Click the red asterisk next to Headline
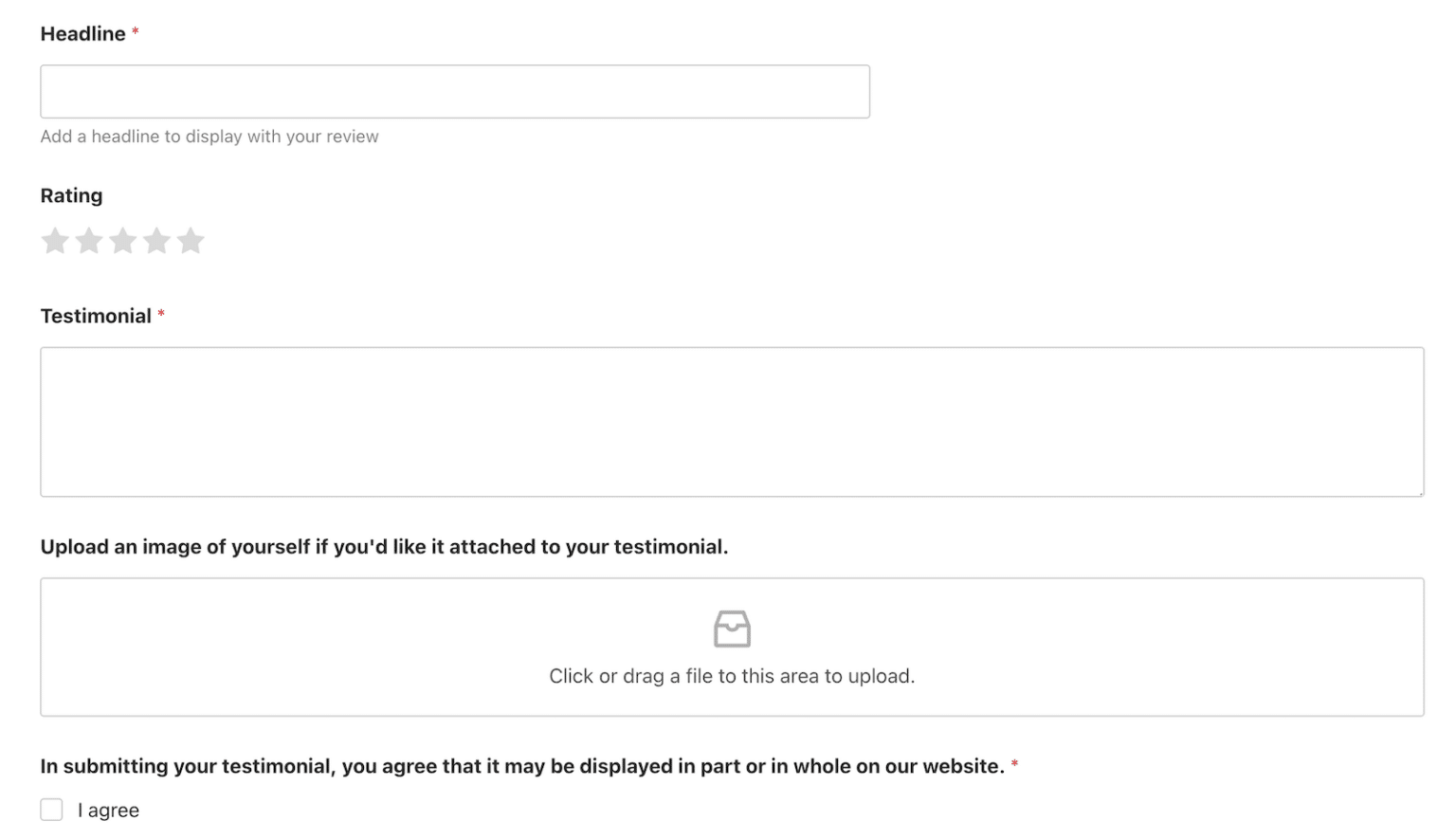 point(135,31)
